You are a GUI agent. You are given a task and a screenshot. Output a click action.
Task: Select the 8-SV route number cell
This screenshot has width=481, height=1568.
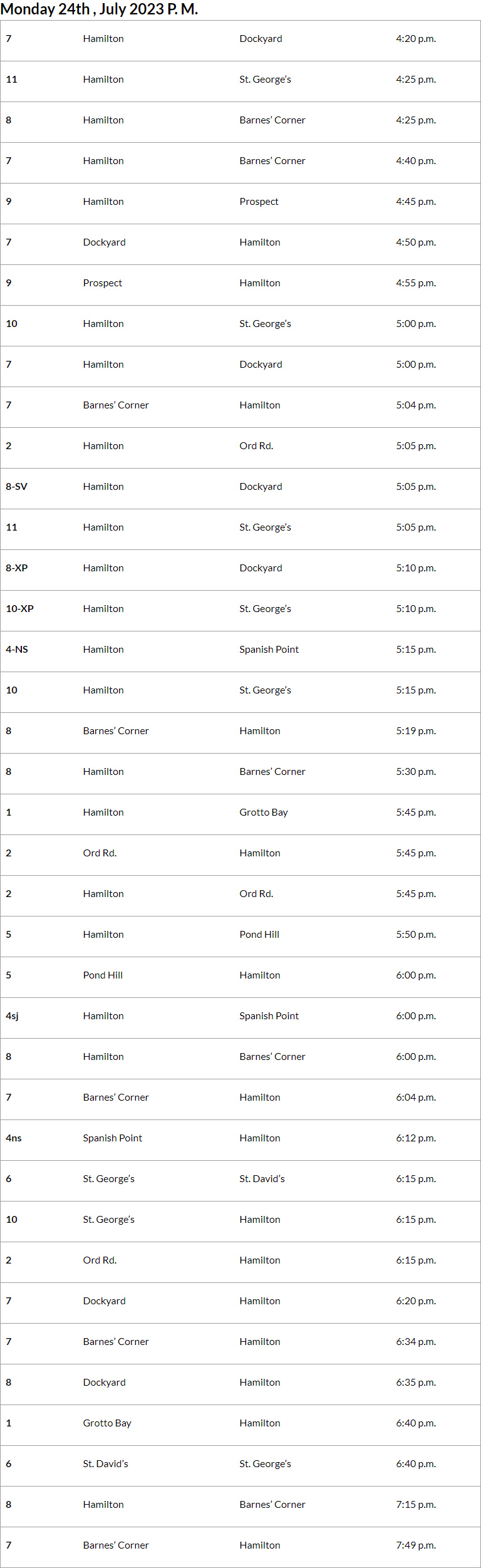click(x=17, y=487)
